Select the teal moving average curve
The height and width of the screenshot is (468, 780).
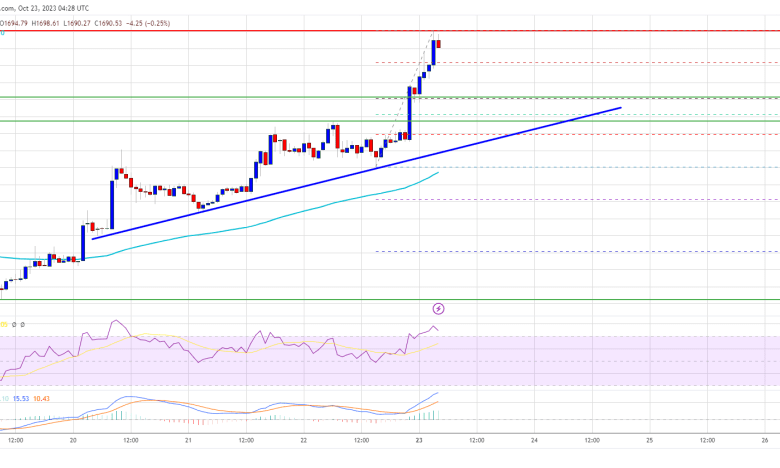[200, 228]
